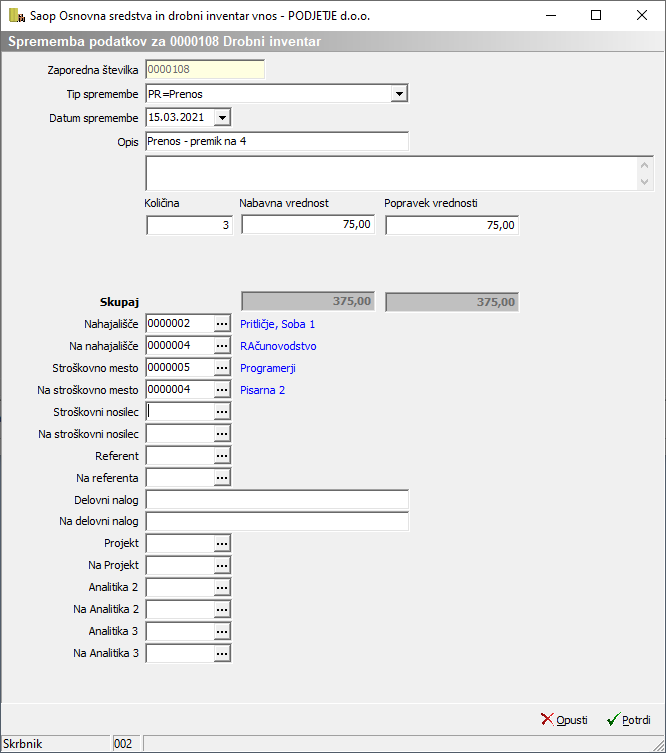The width and height of the screenshot is (666, 753).
Task: Click the Stroškovno mesto code field 0000005
Action: (180, 368)
